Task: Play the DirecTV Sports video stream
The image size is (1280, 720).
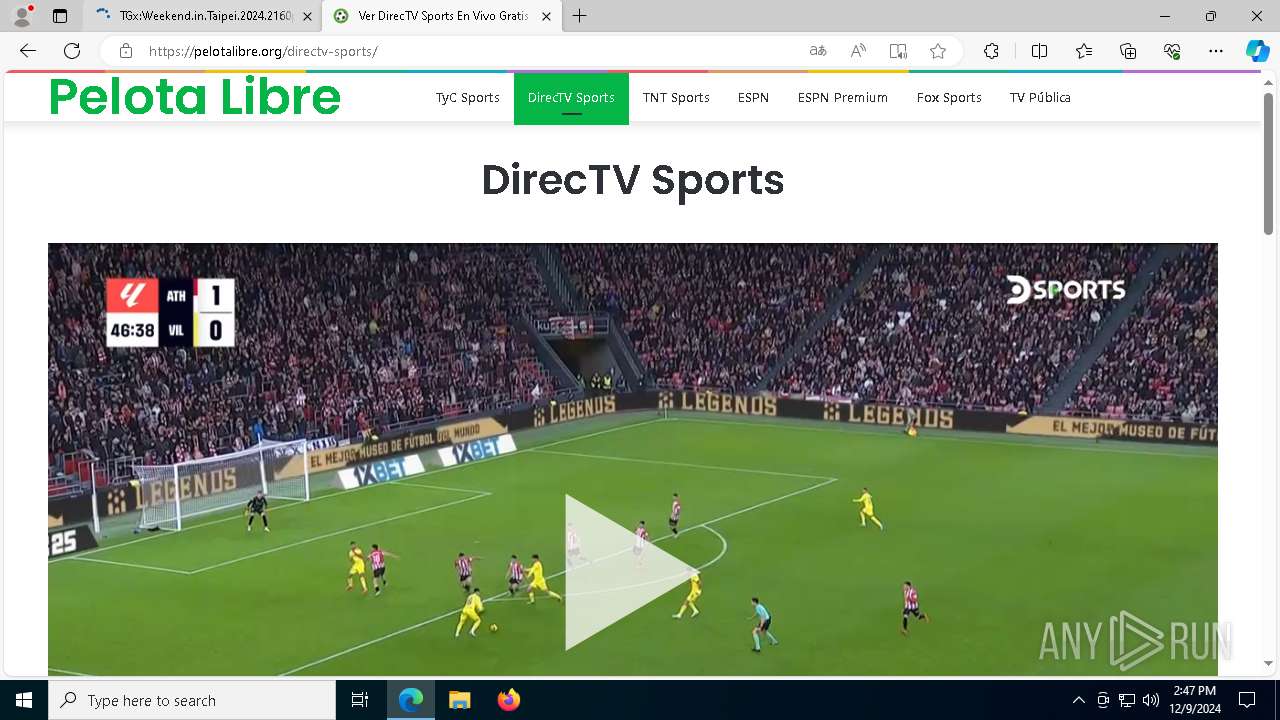Action: coord(632,572)
